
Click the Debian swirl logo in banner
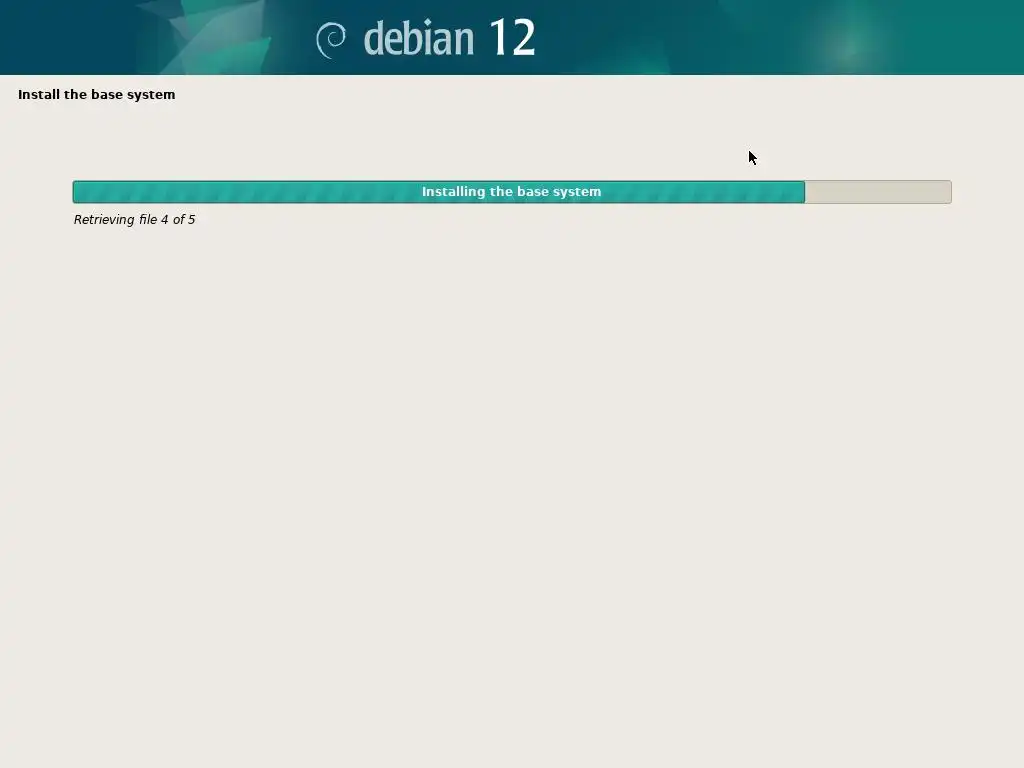point(331,40)
